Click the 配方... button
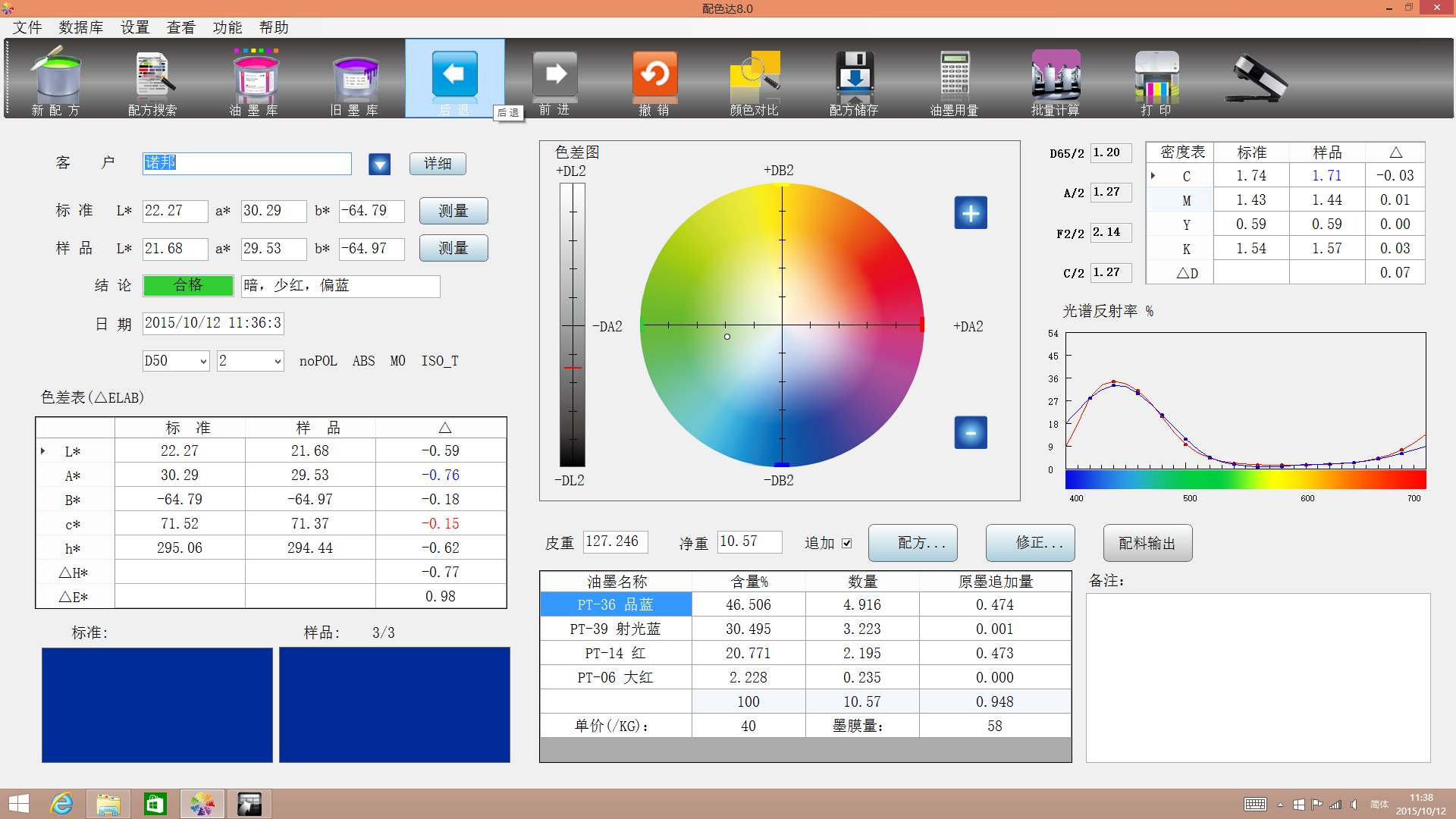Viewport: 1456px width, 819px height. pos(913,543)
